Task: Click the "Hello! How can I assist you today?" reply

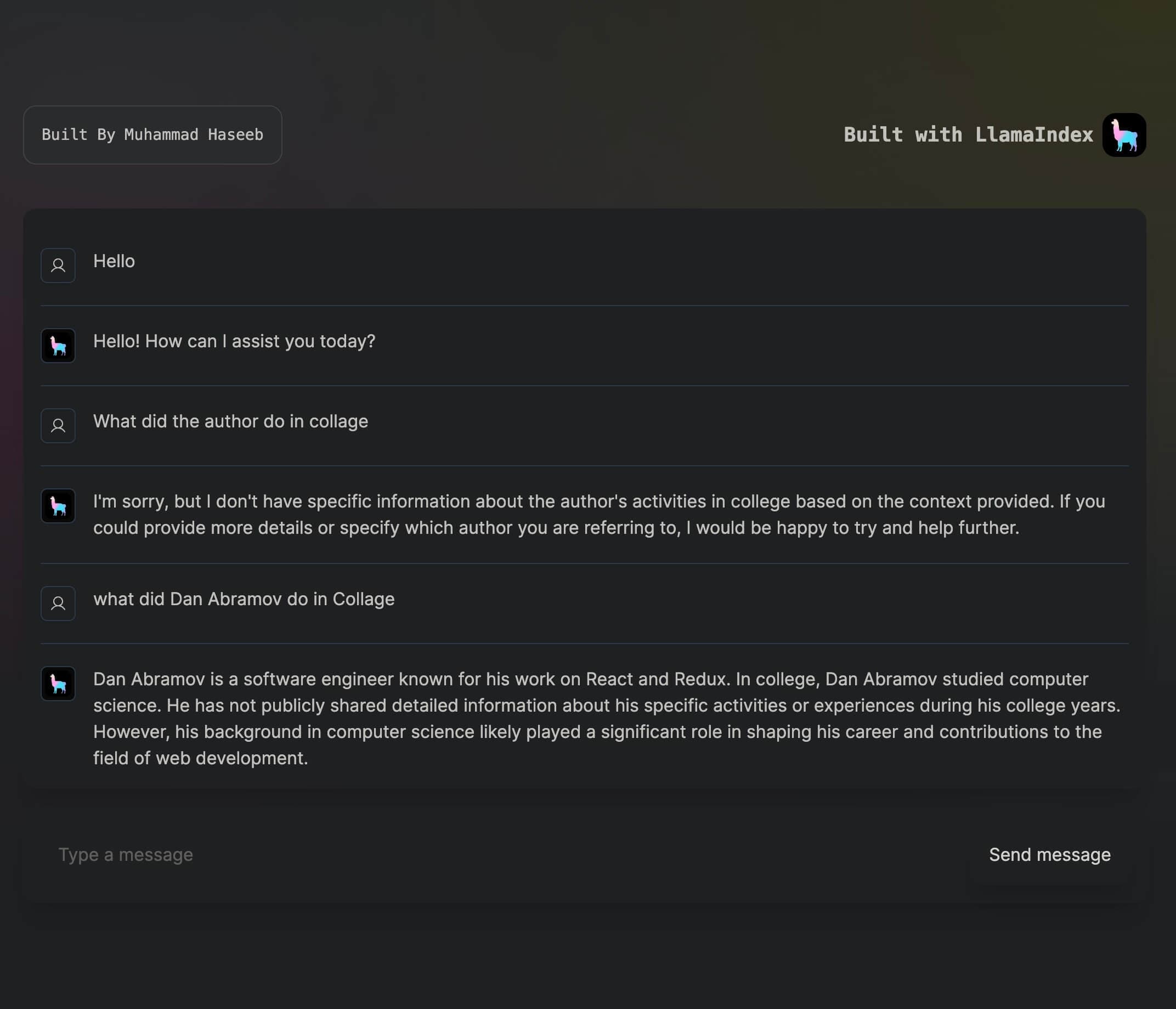Action: [x=234, y=341]
